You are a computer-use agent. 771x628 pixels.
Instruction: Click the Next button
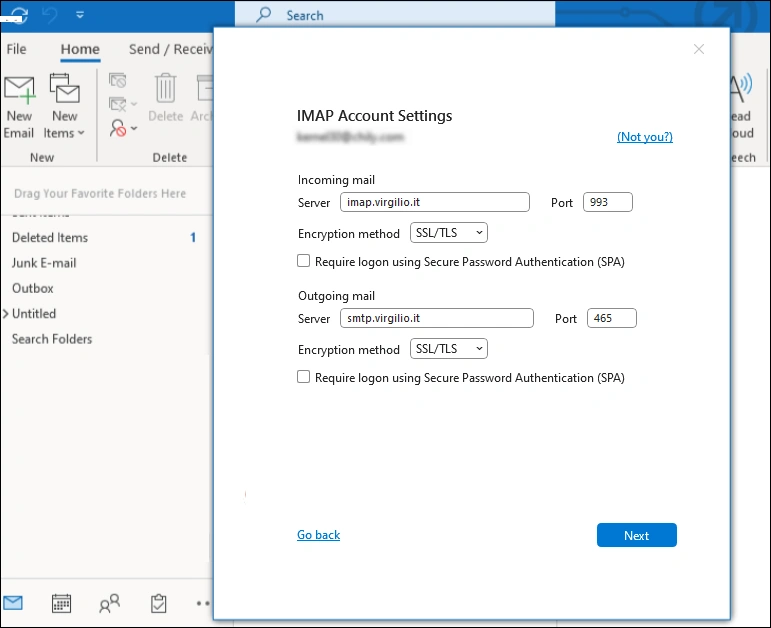click(637, 535)
